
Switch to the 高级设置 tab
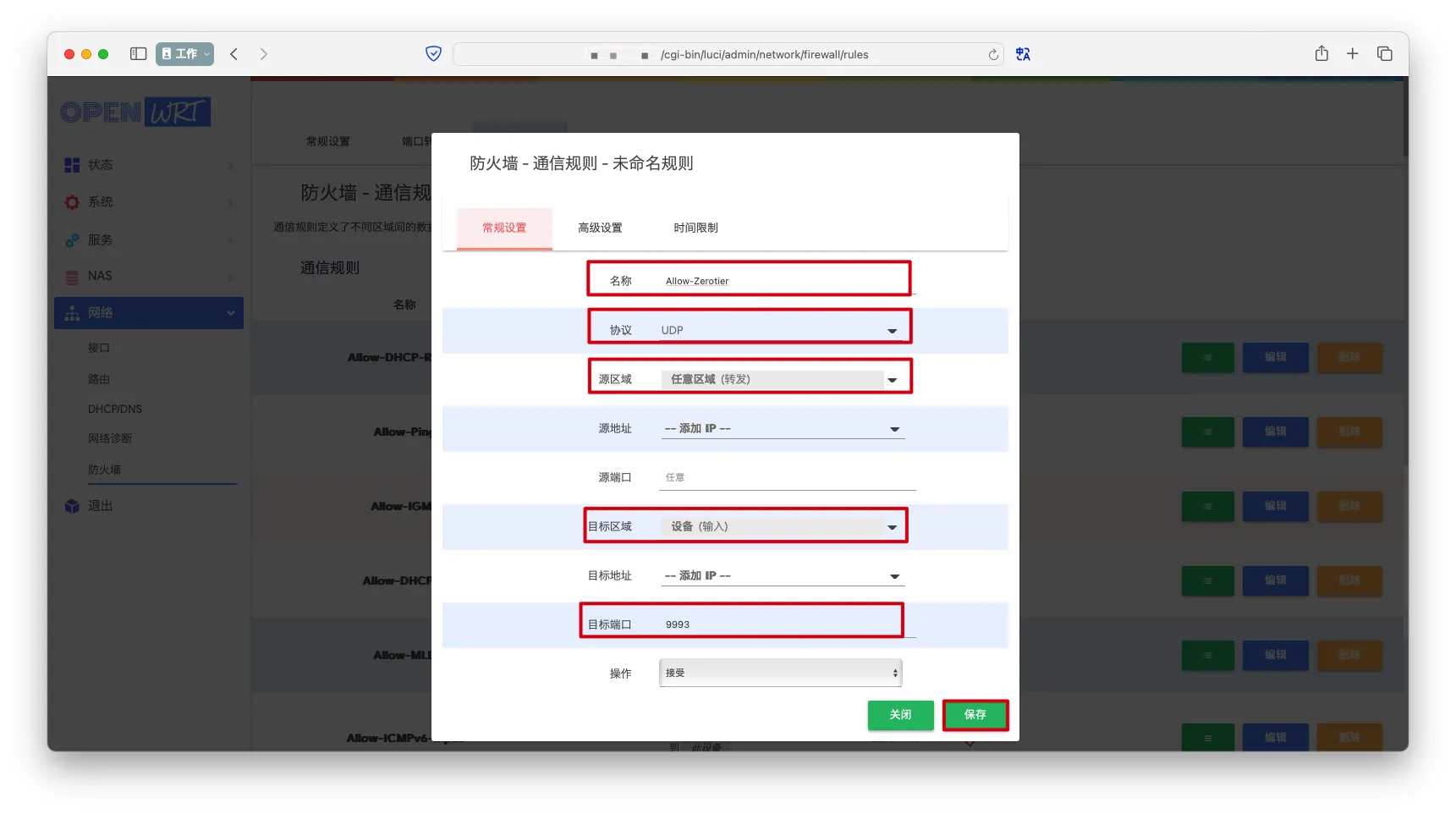pyautogui.click(x=600, y=228)
